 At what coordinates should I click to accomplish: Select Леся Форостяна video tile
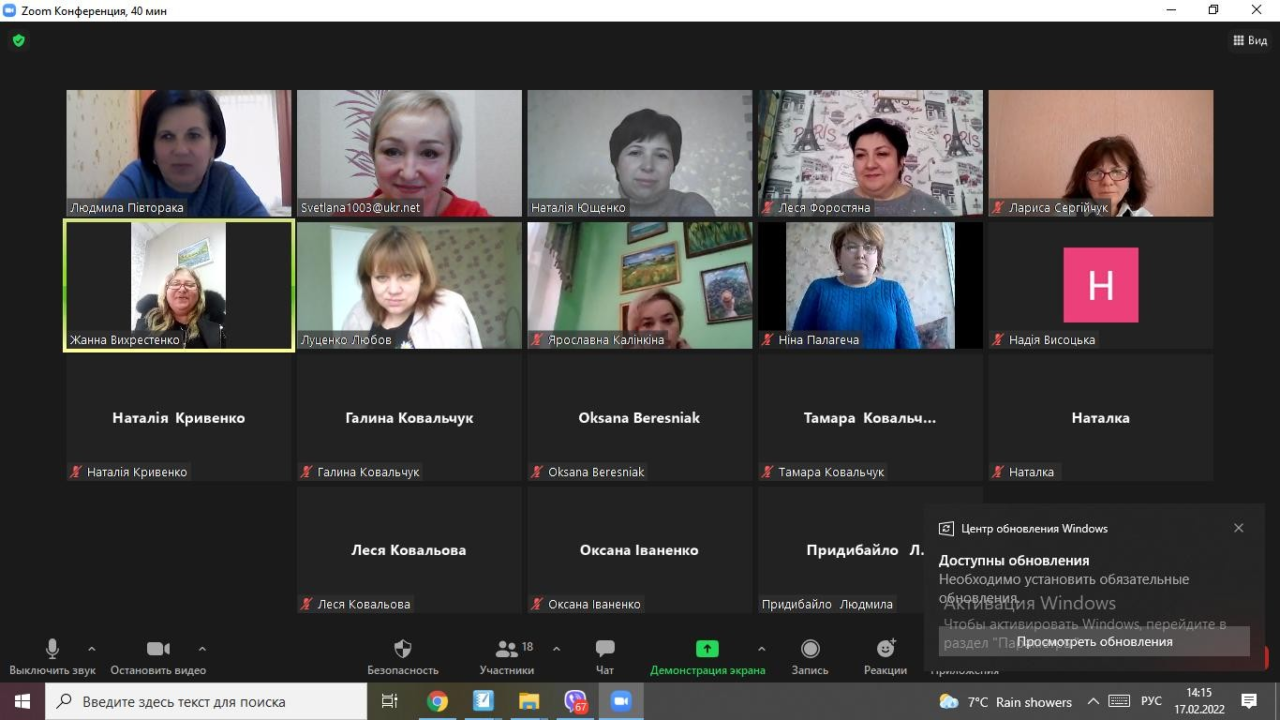pos(870,153)
